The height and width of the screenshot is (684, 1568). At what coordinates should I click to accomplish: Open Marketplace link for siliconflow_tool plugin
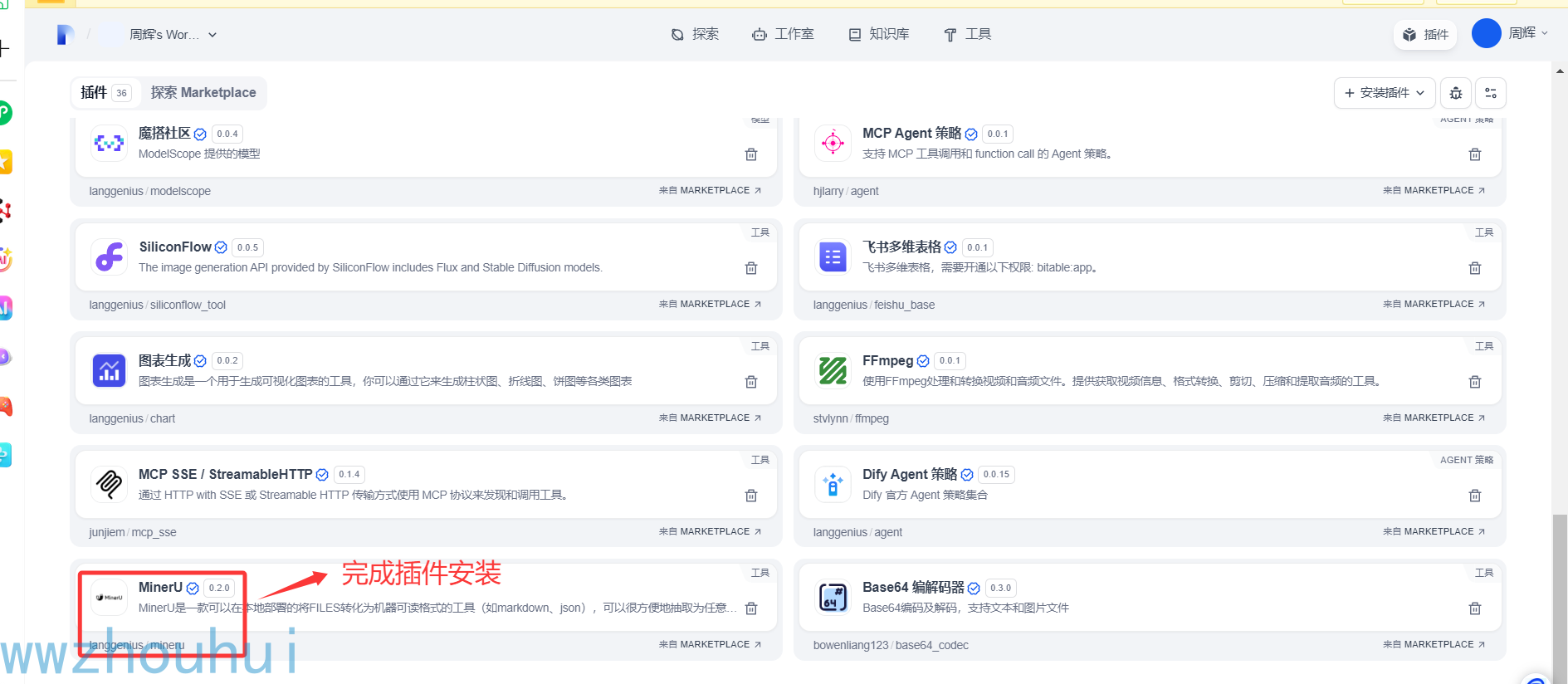[x=710, y=304]
